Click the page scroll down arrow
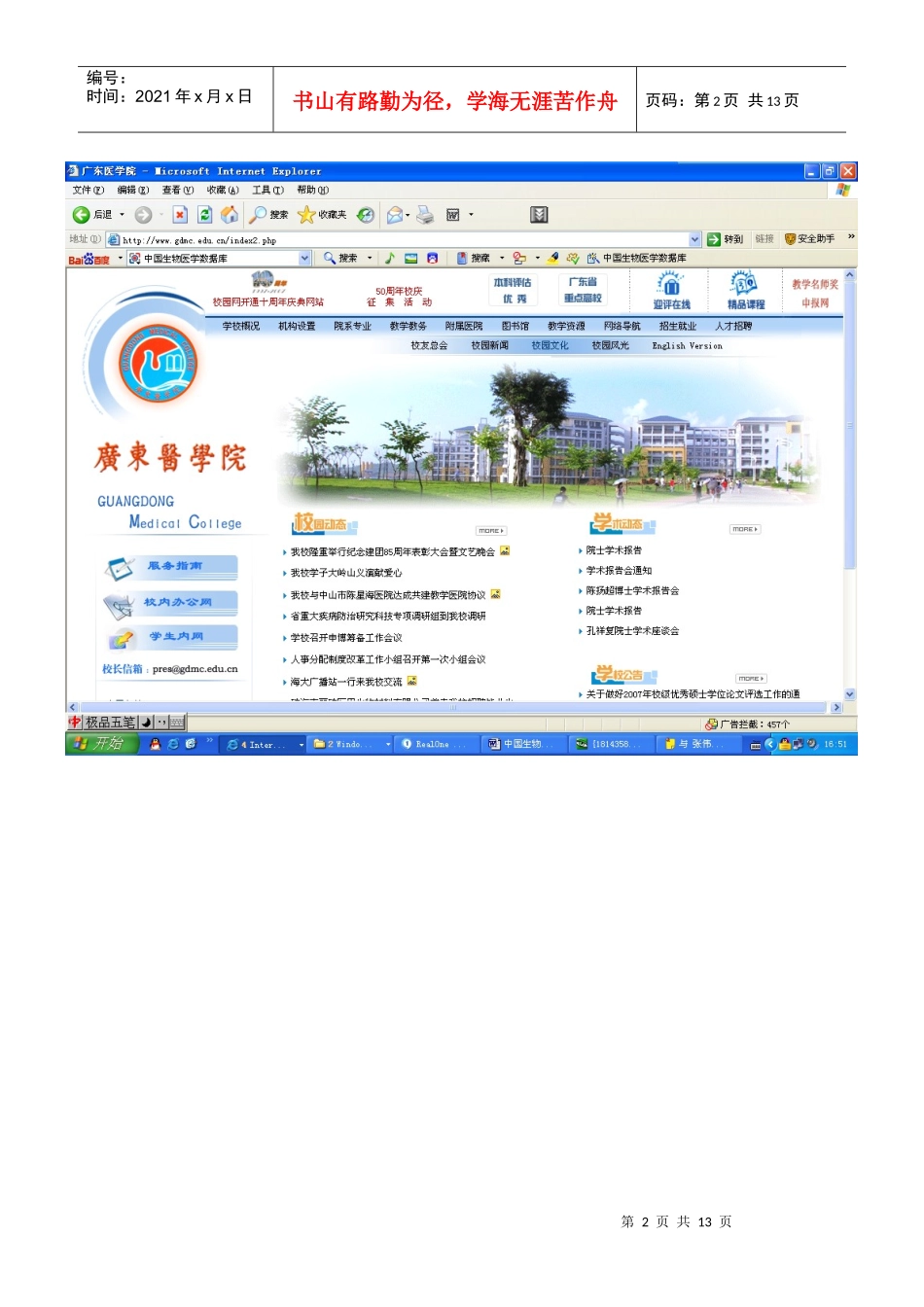 850,694
